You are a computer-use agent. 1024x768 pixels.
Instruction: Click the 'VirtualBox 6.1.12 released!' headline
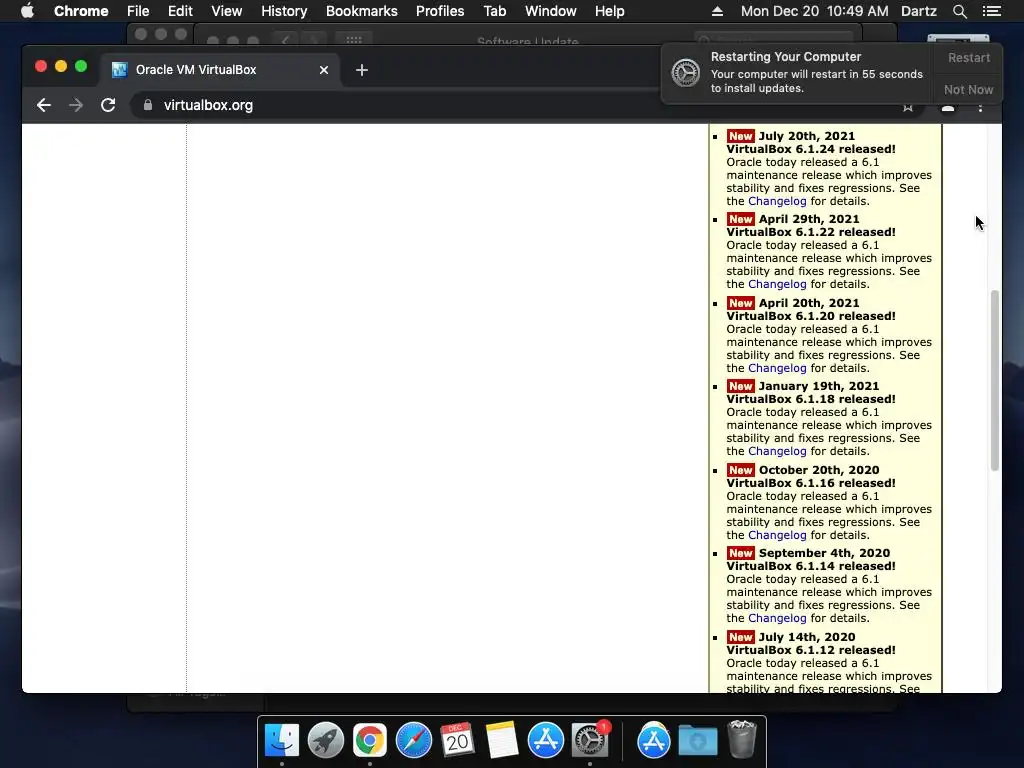click(810, 650)
